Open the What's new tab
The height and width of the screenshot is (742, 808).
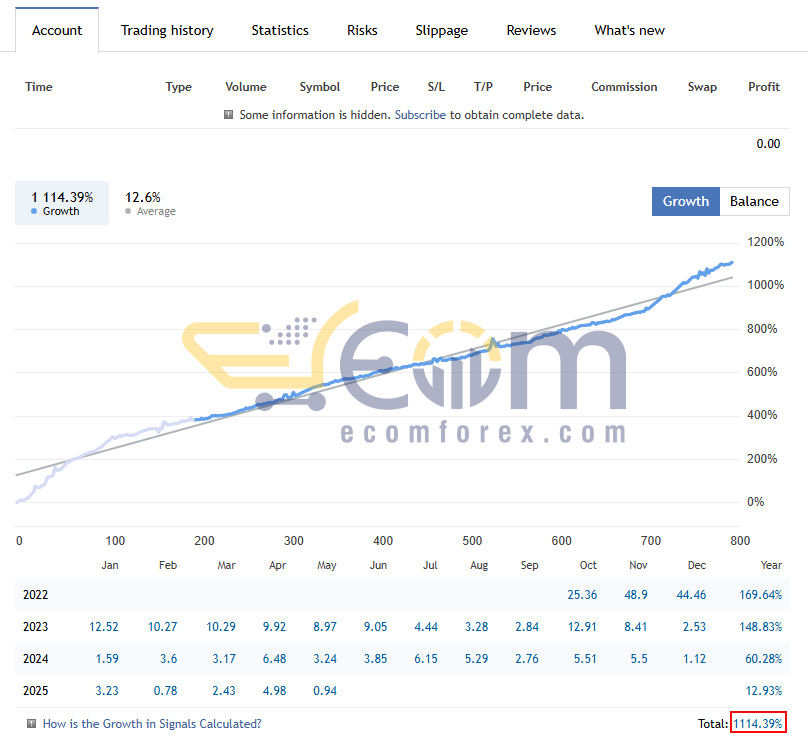629,30
